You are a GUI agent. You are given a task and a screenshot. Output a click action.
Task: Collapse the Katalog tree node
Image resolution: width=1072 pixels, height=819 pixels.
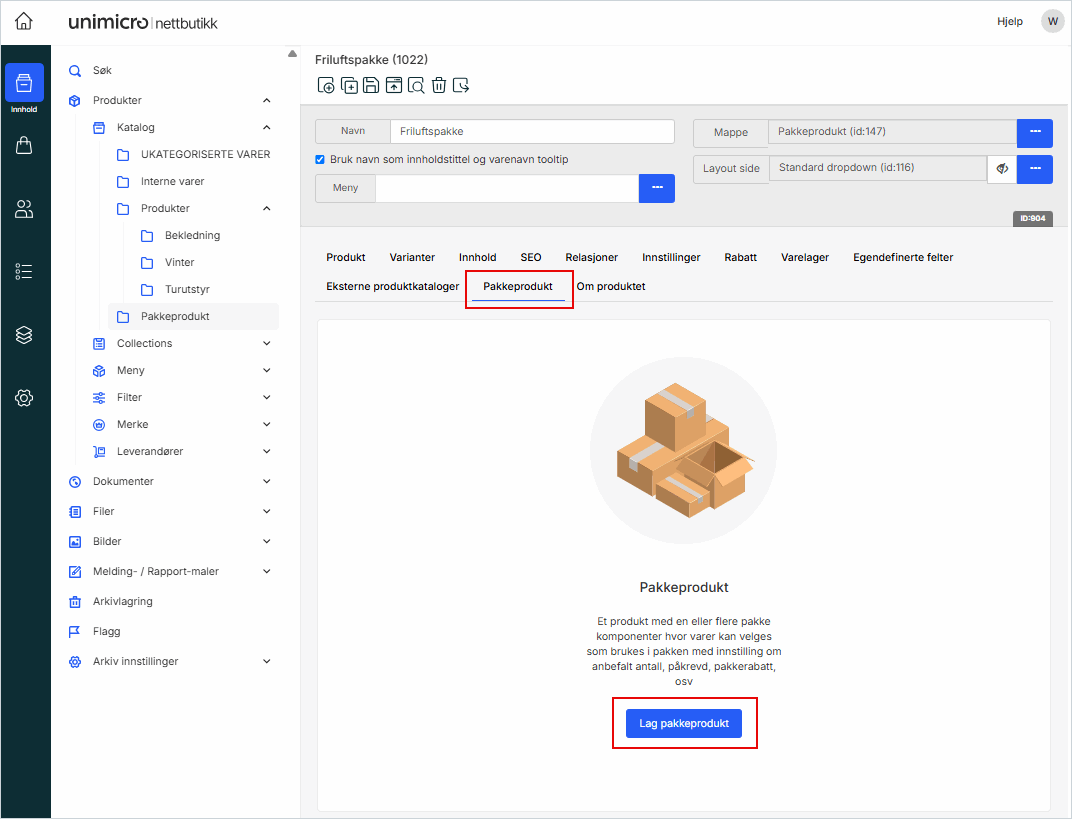(x=266, y=127)
